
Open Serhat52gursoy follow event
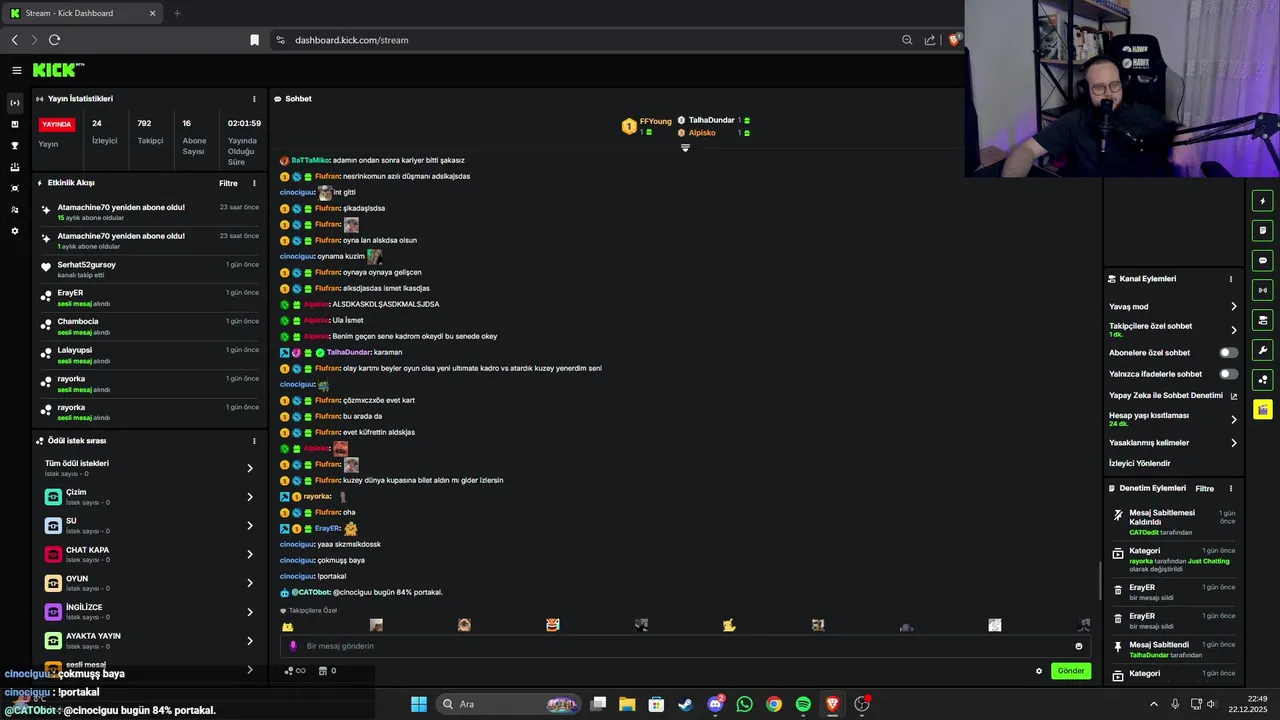click(x=149, y=270)
